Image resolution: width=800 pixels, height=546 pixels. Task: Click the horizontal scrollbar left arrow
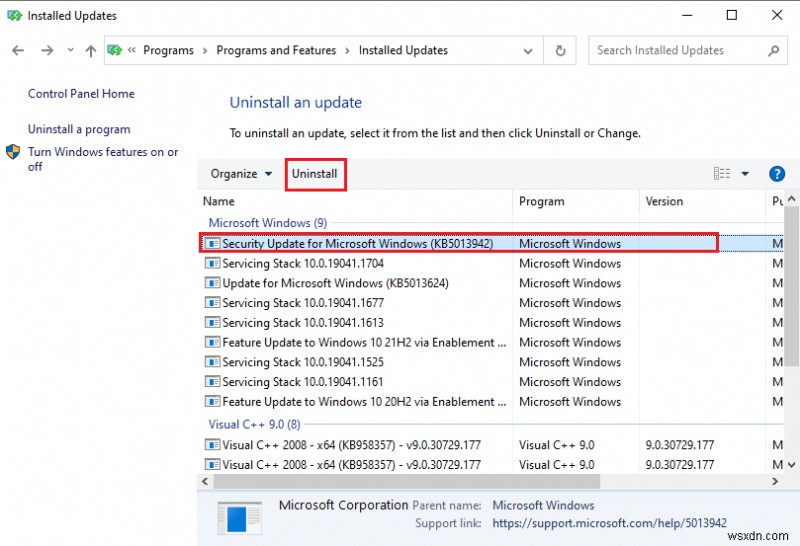tap(205, 481)
